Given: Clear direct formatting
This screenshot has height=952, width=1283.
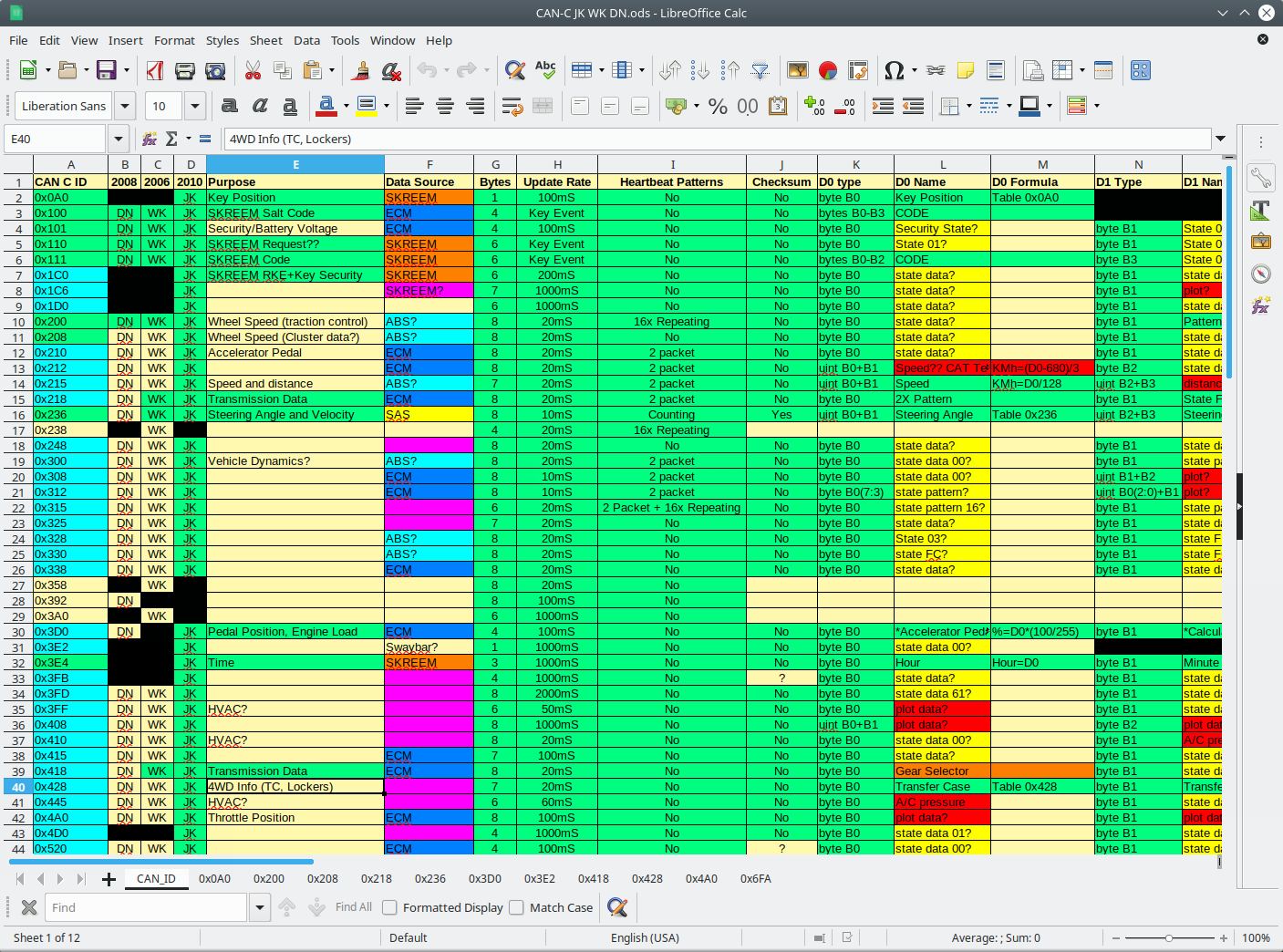Looking at the screenshot, I should 391,70.
